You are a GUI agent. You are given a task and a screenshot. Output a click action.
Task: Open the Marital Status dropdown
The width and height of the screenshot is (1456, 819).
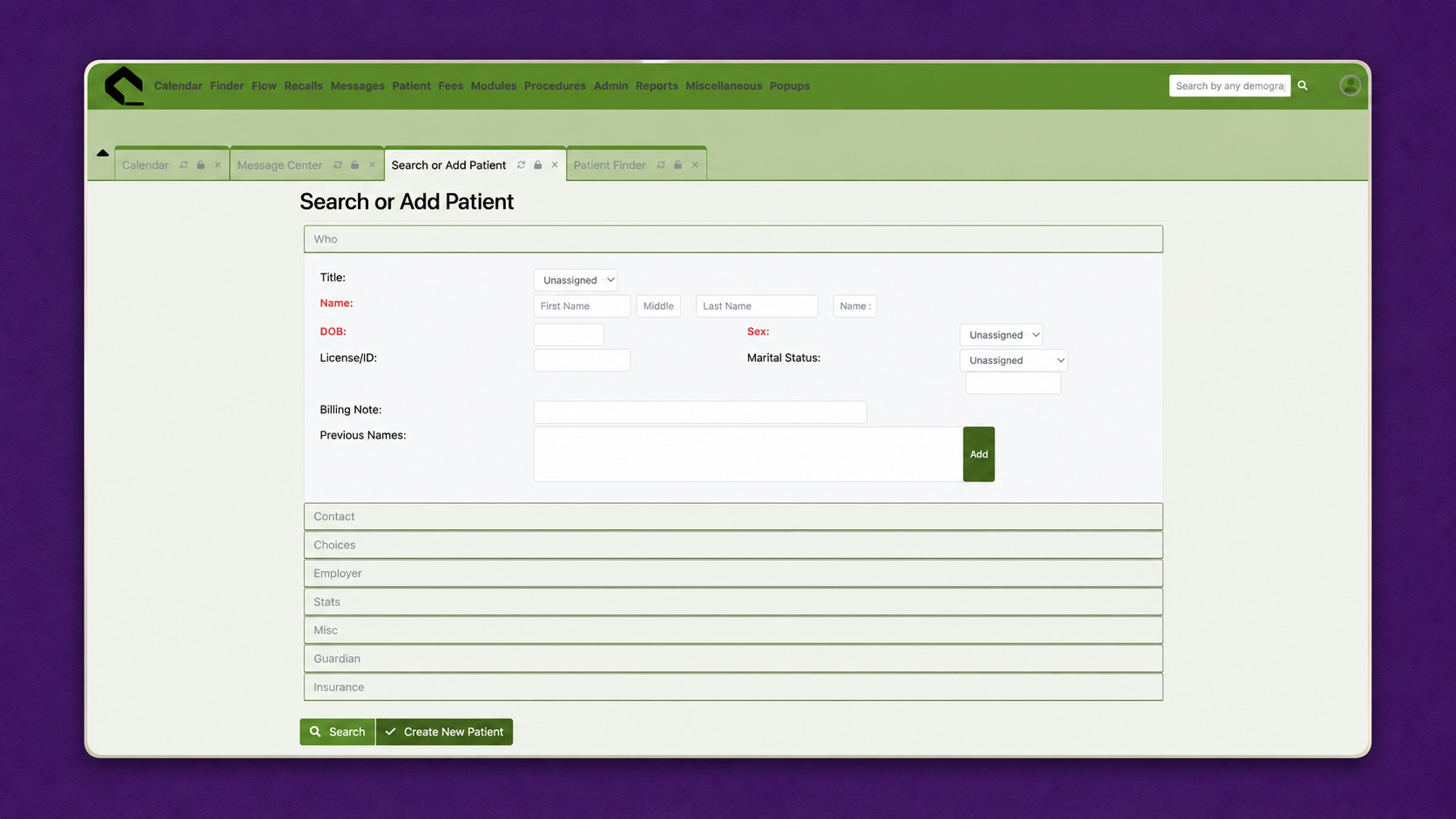(x=1014, y=360)
